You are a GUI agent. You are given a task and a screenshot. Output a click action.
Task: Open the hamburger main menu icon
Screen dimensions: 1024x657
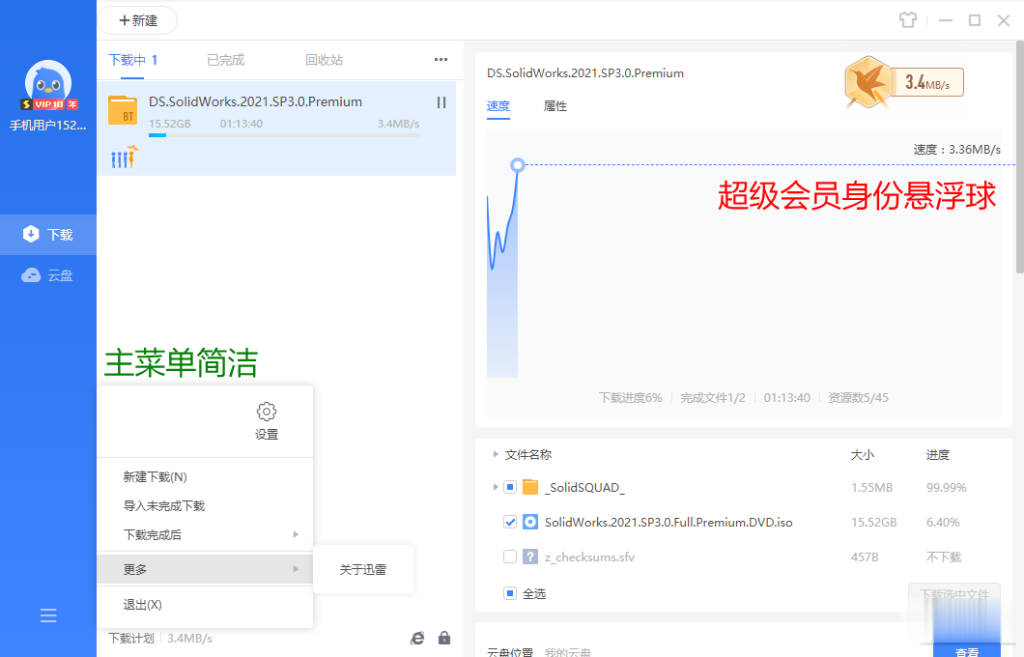pyautogui.click(x=48, y=615)
